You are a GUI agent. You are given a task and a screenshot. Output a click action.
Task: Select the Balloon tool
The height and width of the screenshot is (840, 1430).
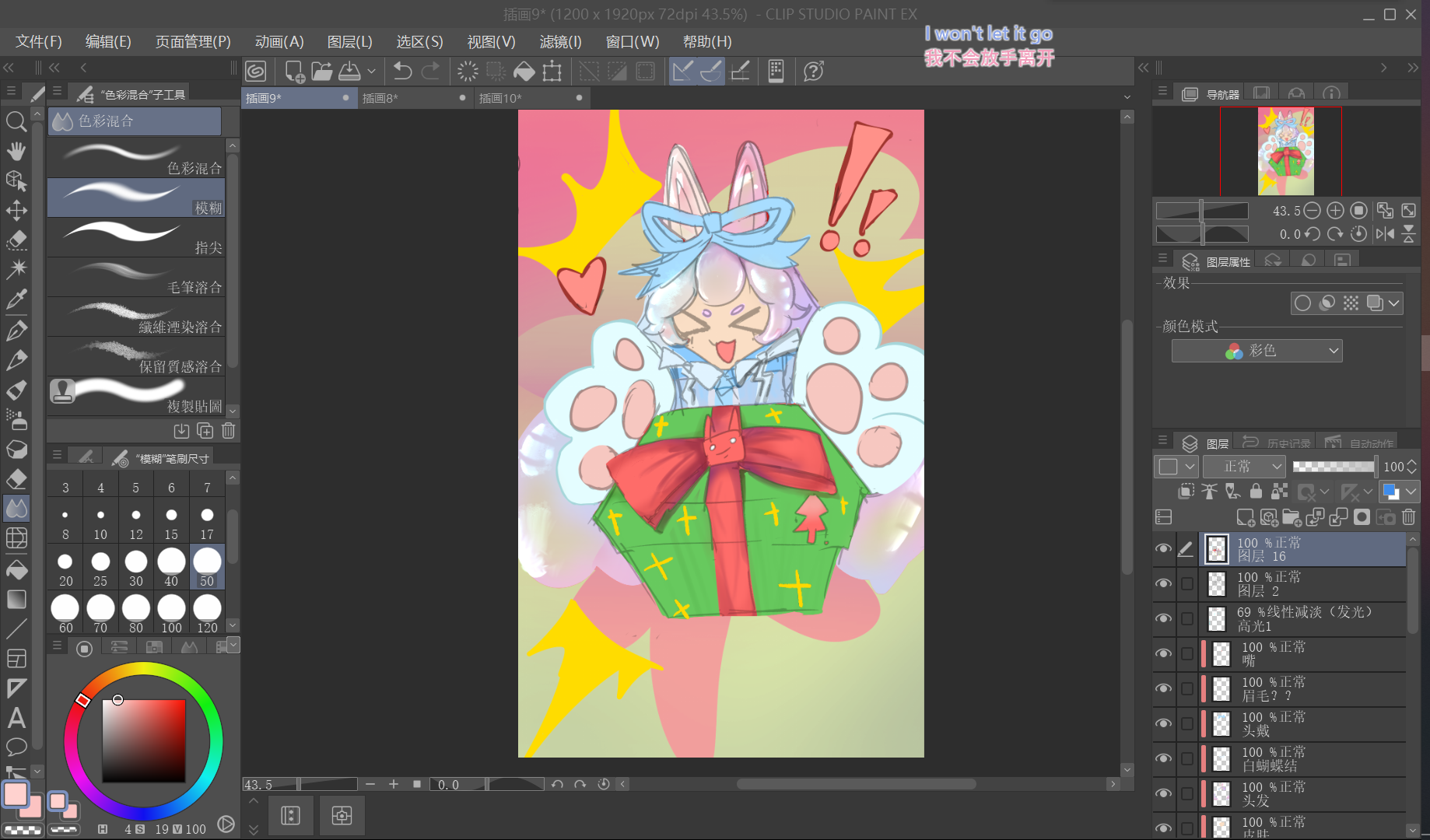point(16,747)
